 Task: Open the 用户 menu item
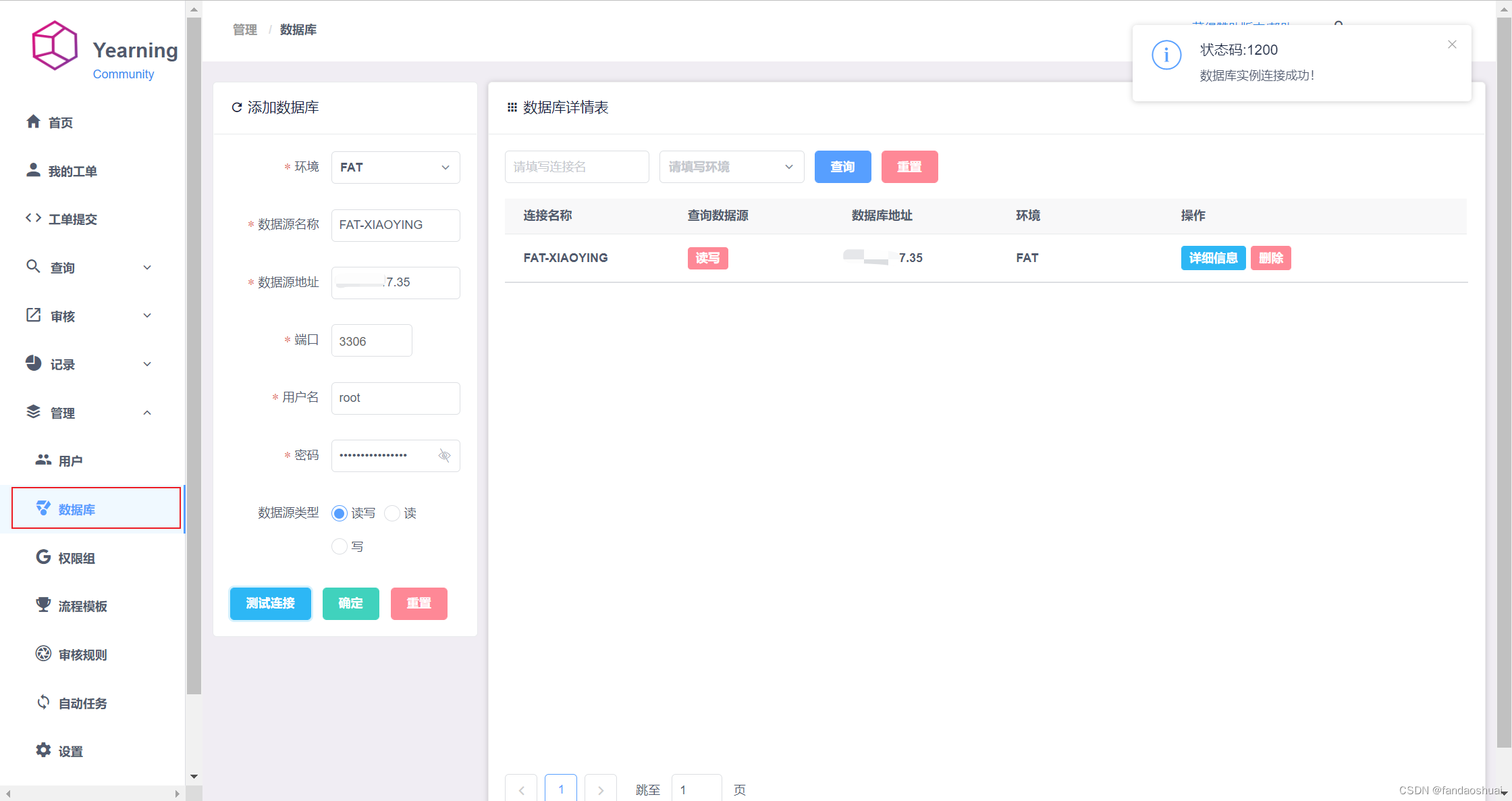(x=70, y=461)
